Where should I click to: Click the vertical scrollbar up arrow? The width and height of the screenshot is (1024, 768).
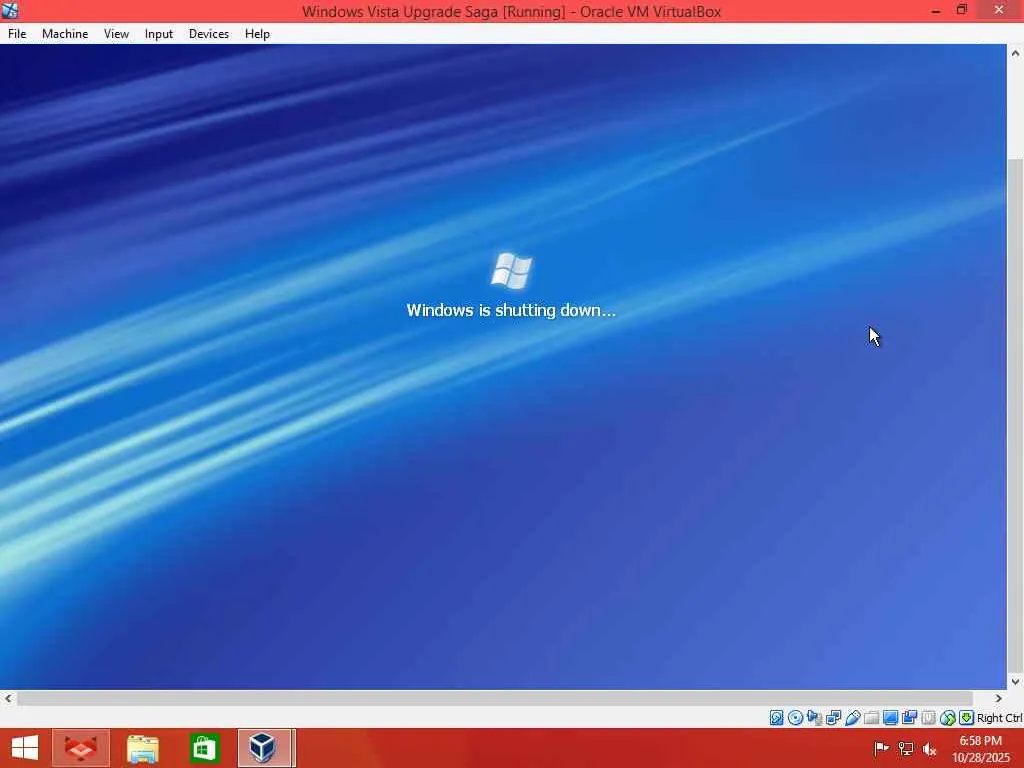pyautogui.click(x=1015, y=53)
